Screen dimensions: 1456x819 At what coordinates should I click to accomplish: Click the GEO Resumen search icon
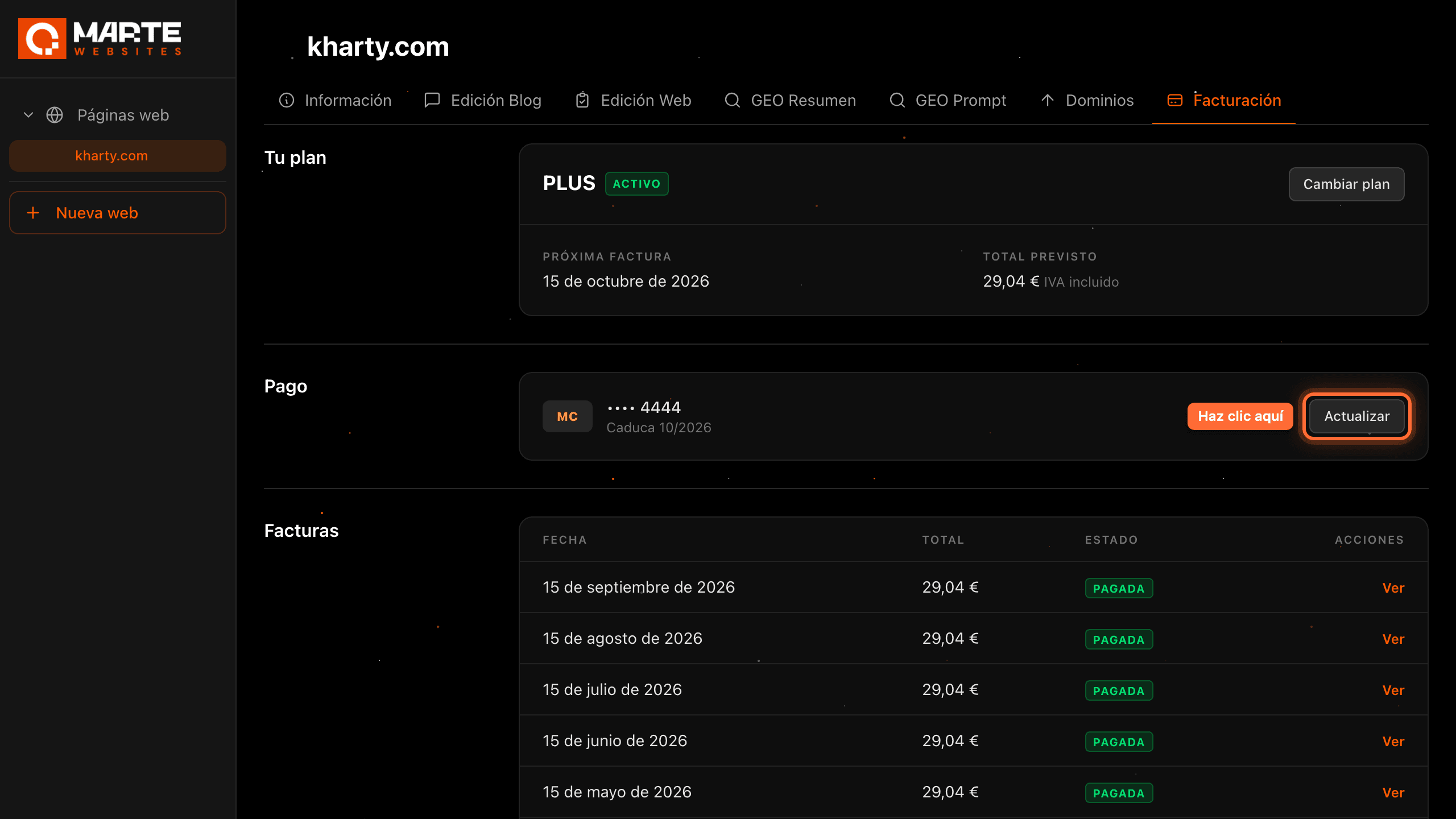[733, 100]
